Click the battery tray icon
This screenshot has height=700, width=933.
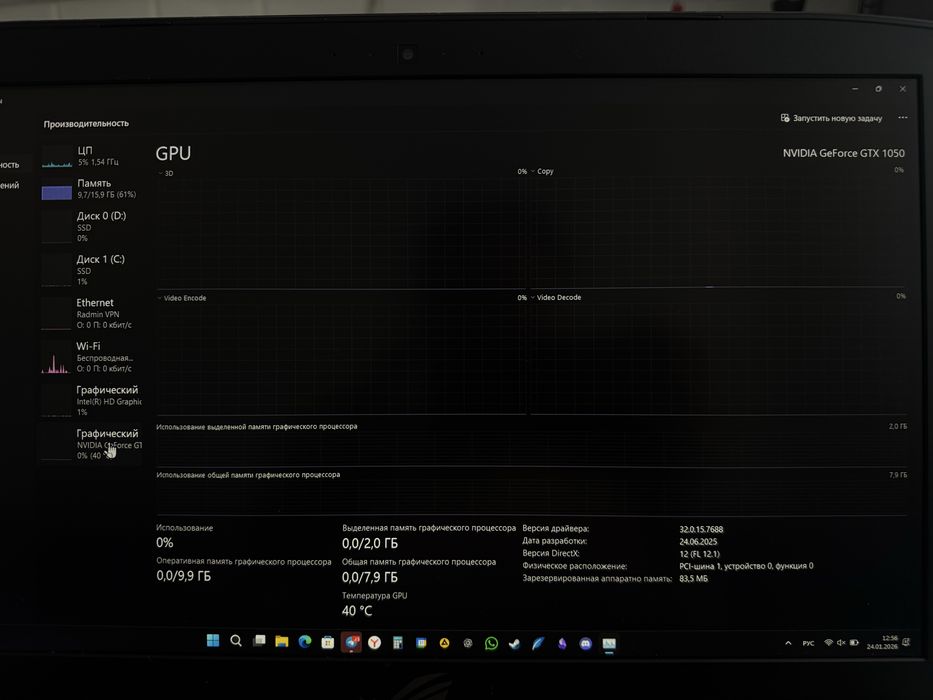click(x=854, y=642)
